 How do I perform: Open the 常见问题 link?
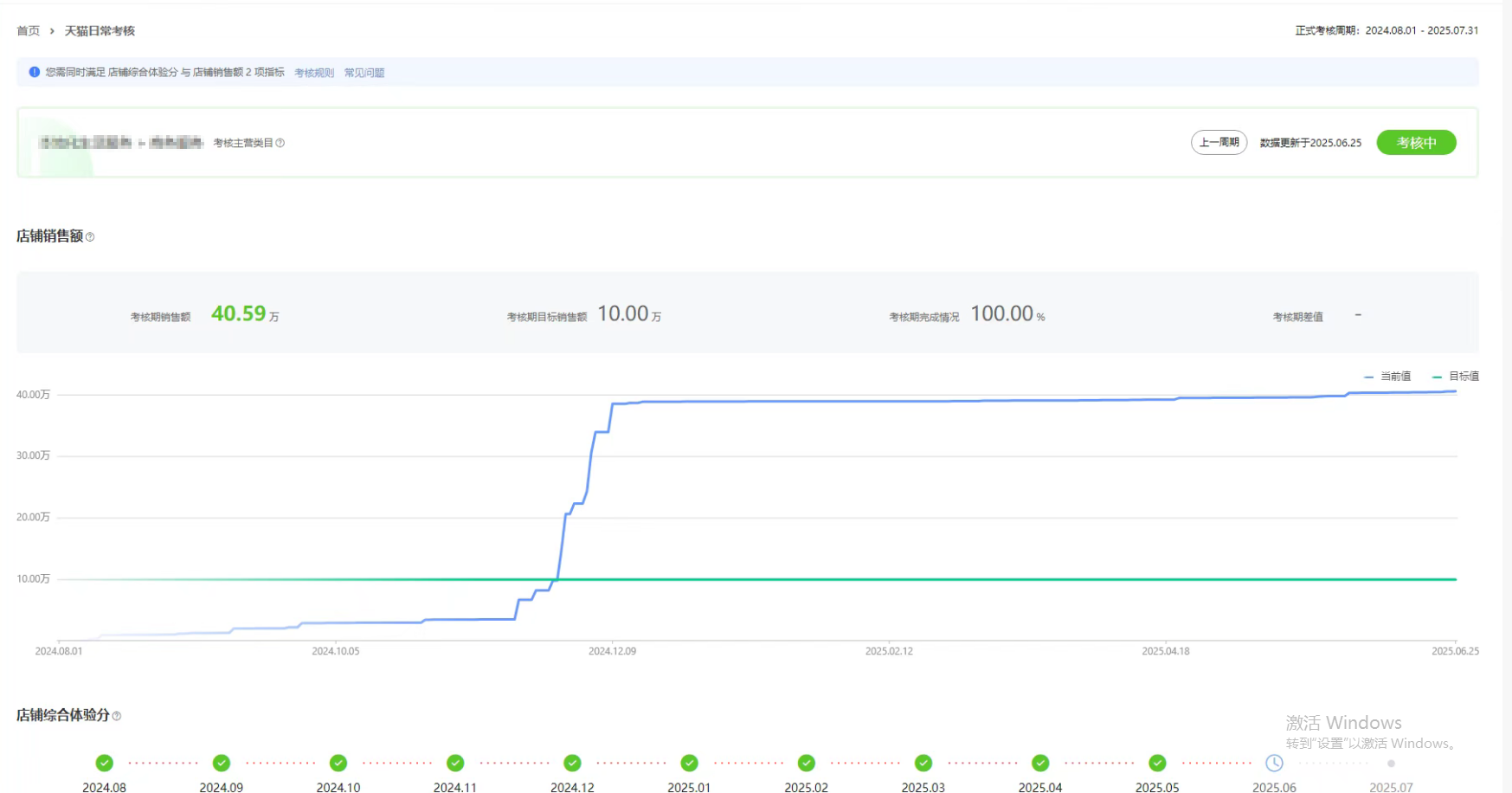click(x=364, y=73)
